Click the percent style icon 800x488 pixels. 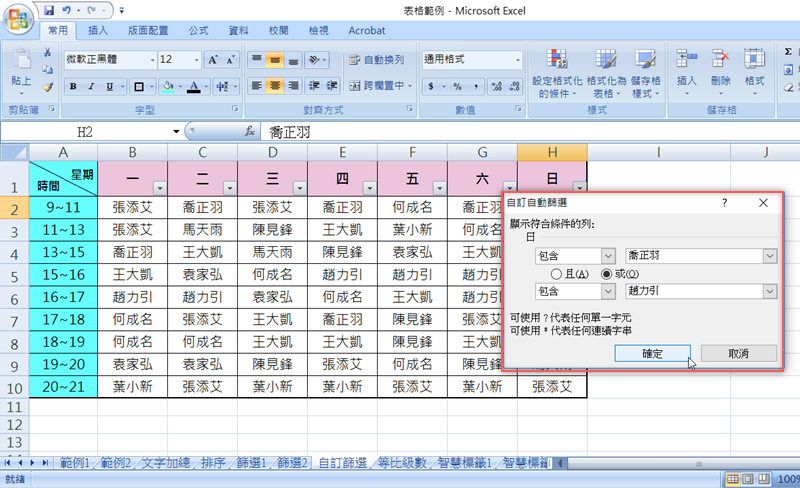pyautogui.click(x=456, y=87)
